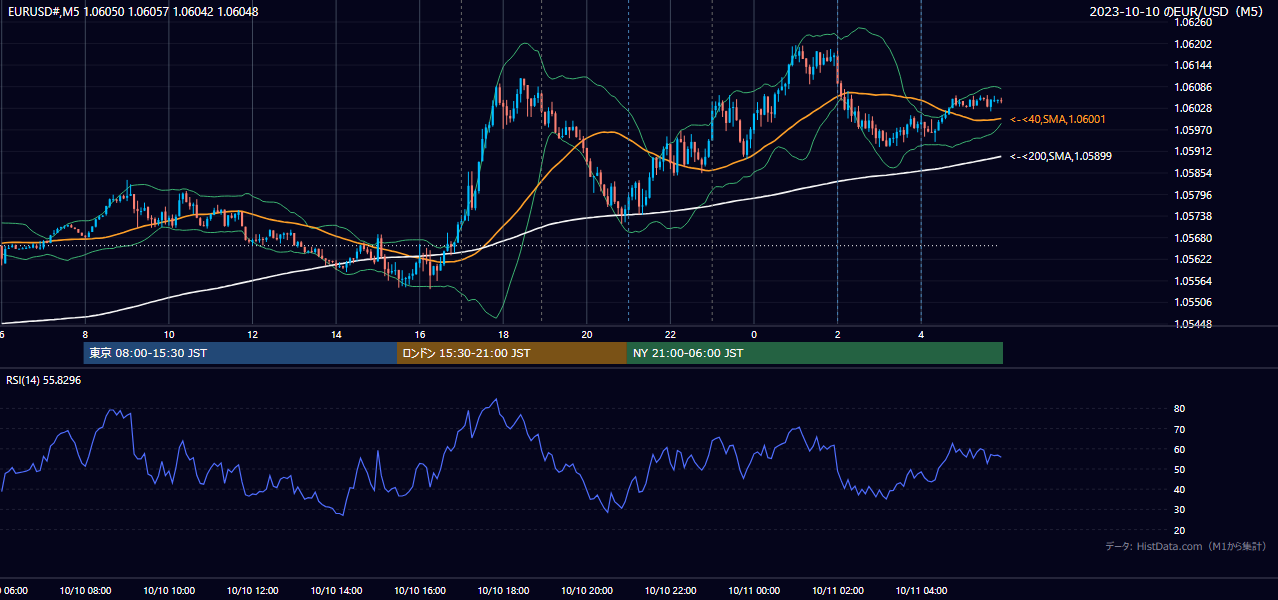Click price axis value 1.05970
1278x600 pixels.
coord(1193,130)
